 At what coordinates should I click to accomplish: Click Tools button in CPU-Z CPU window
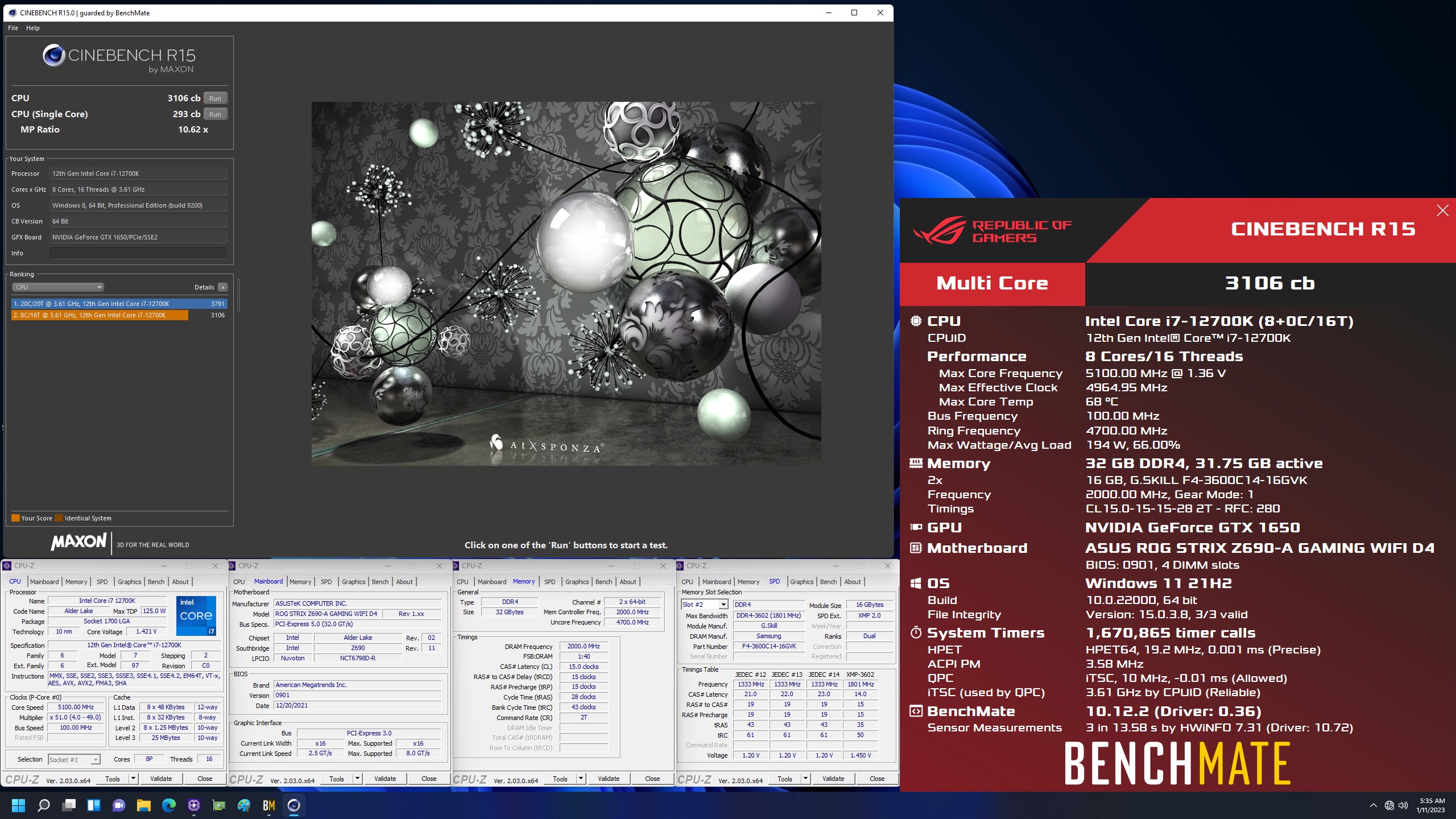point(113,779)
